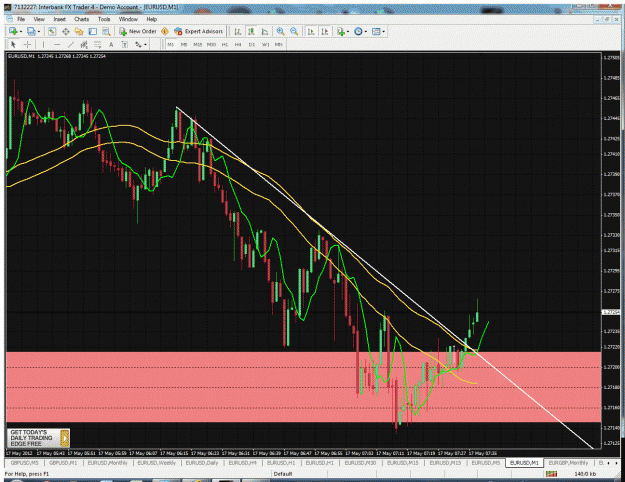Image resolution: width=625 pixels, height=482 pixels.
Task: Open the Charts menu
Action: tap(81, 19)
